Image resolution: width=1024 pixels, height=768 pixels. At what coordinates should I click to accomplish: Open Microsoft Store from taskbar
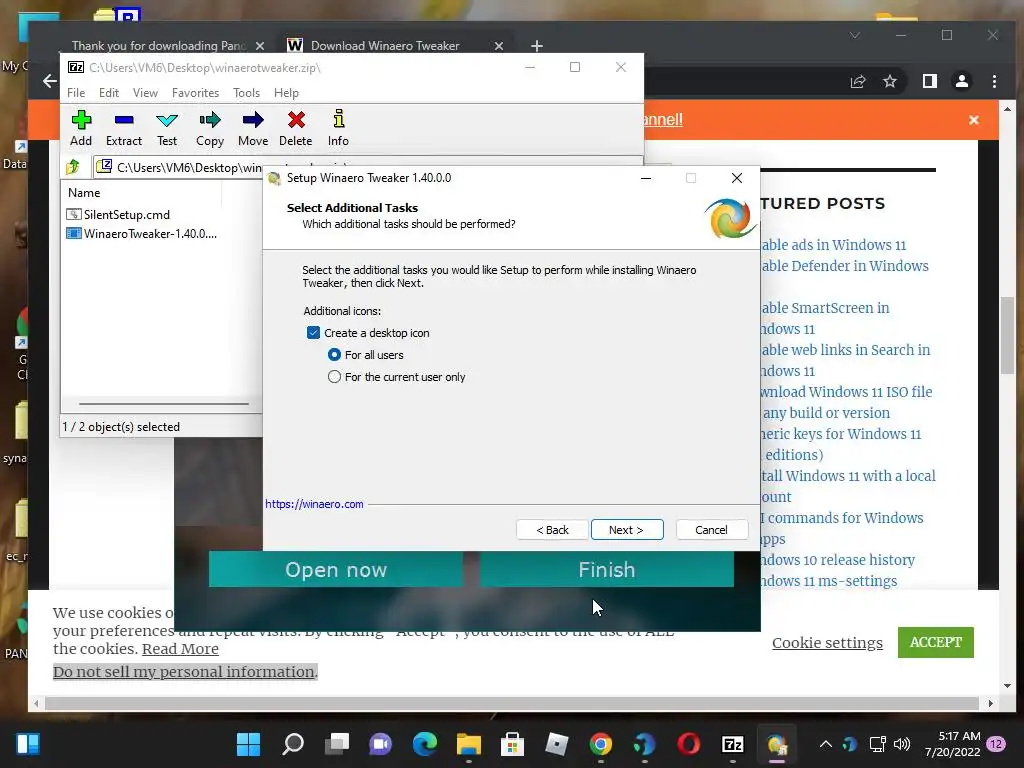(513, 744)
